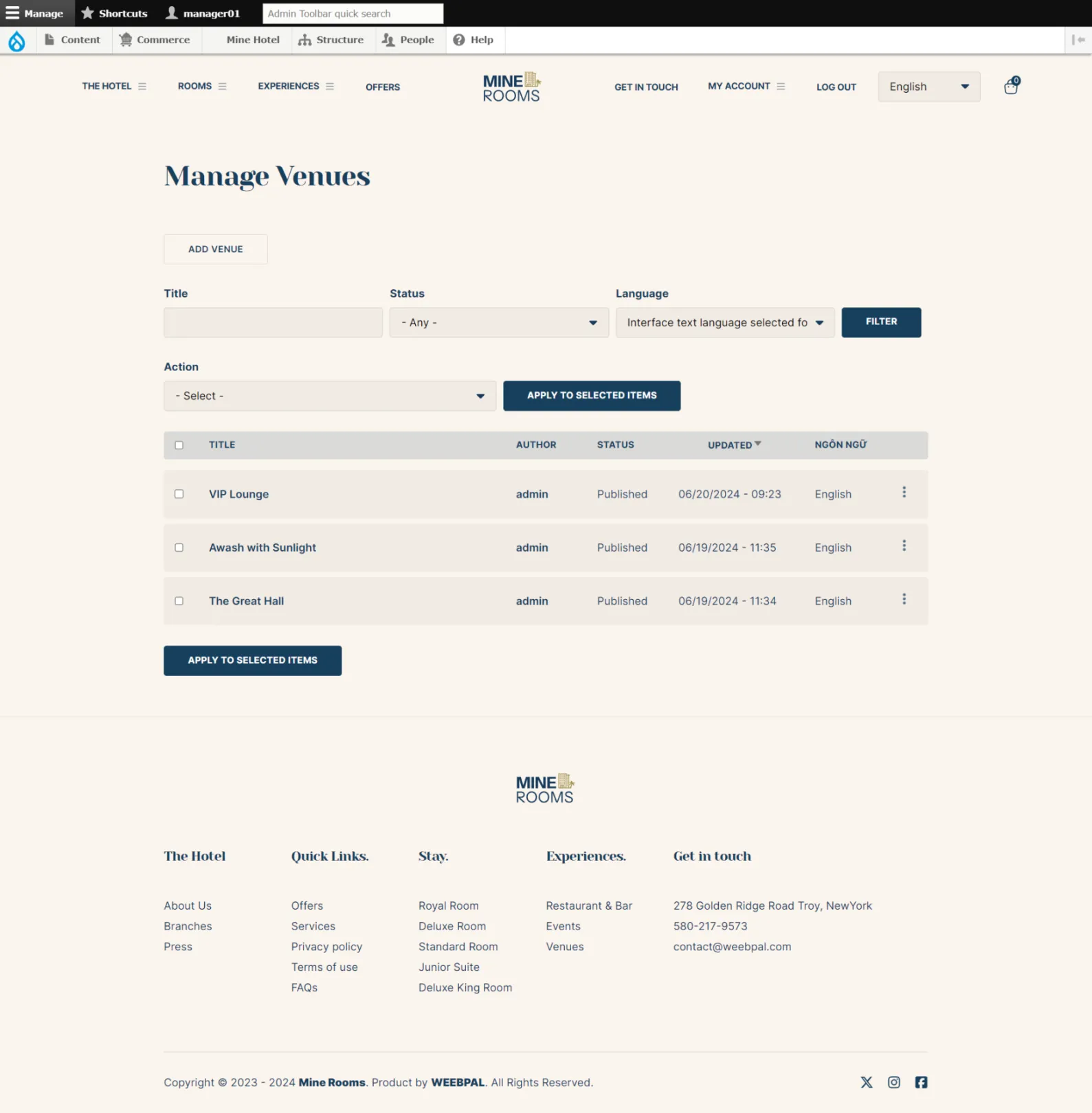
Task: Click top Apply To Selected Items button
Action: (x=592, y=396)
